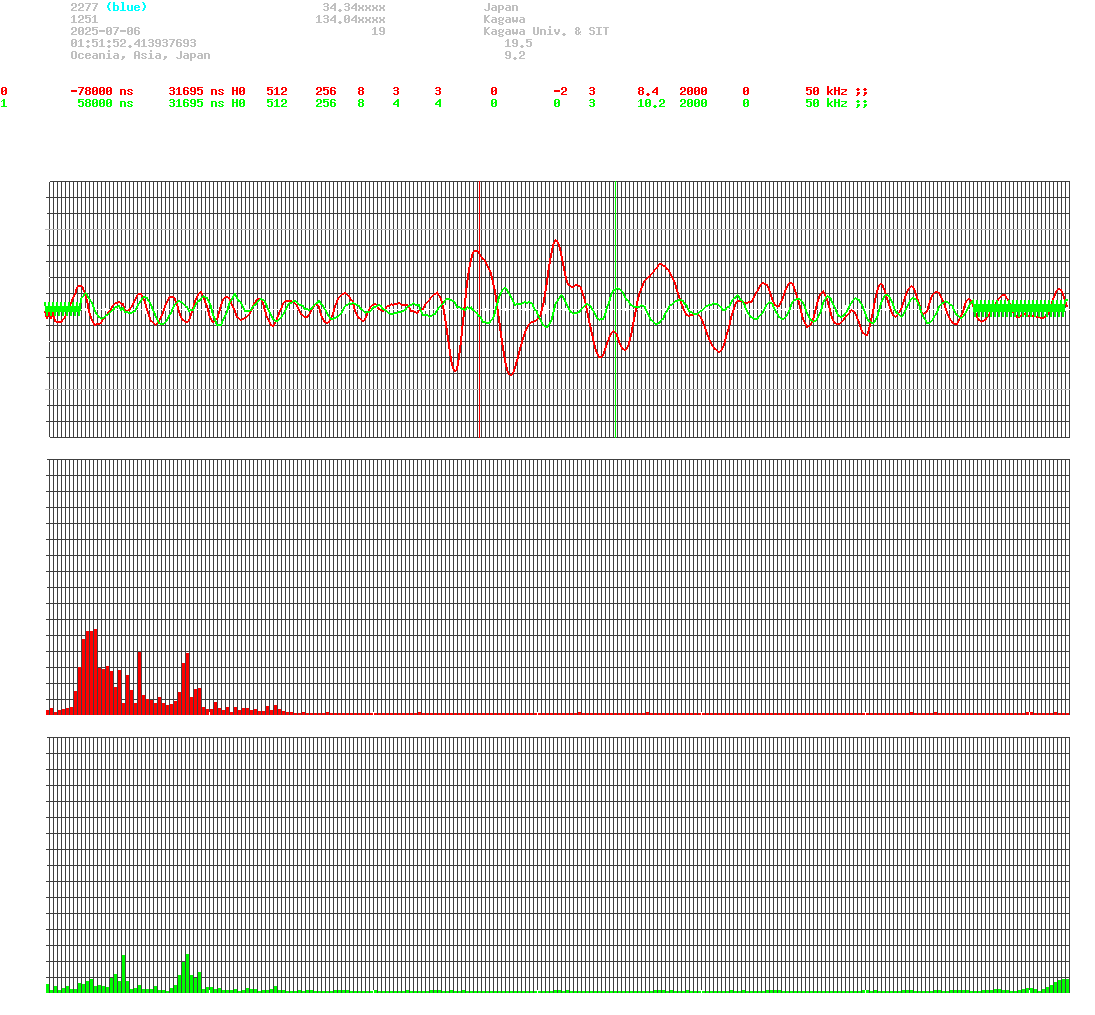
Task: Click the cyan "(blue)" station label
Action: [126, 7]
